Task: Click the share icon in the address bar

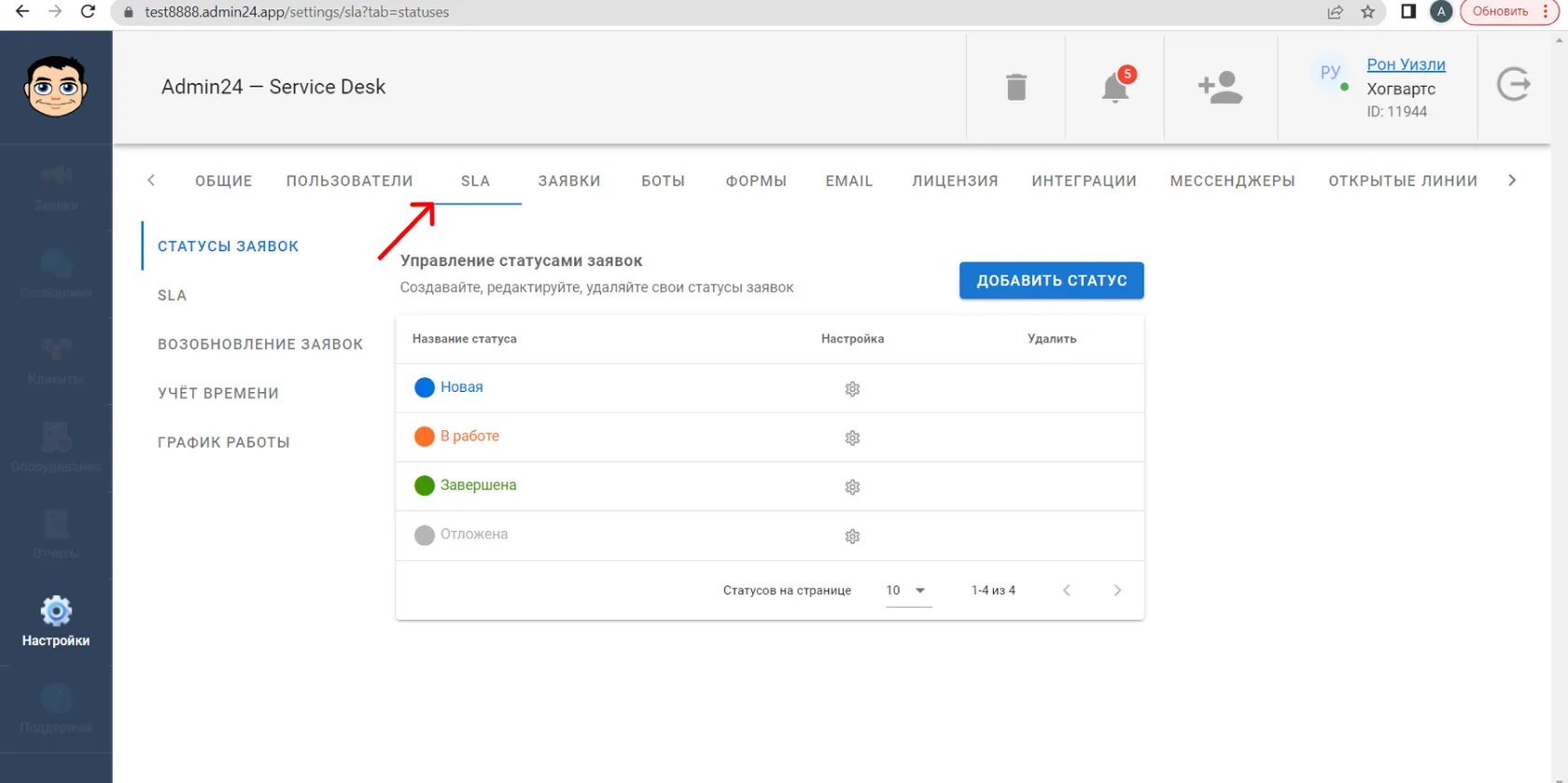Action: (1336, 11)
